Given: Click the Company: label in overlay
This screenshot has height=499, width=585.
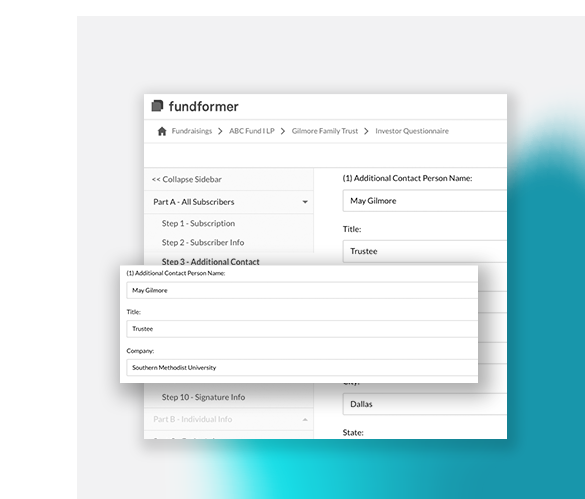Looking at the screenshot, I should click(x=140, y=351).
